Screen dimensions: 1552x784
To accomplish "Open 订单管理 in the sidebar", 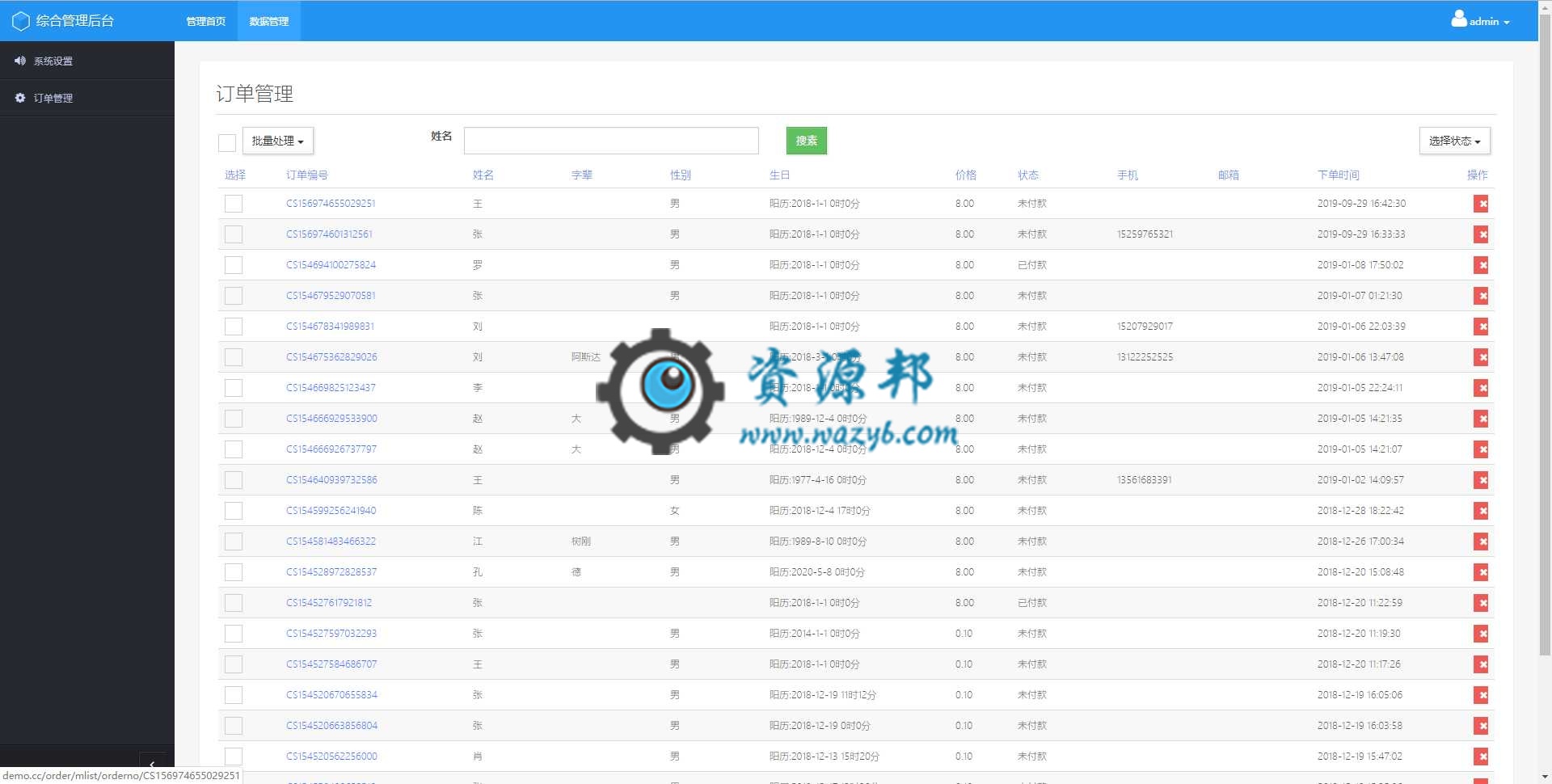I will pyautogui.click(x=87, y=98).
